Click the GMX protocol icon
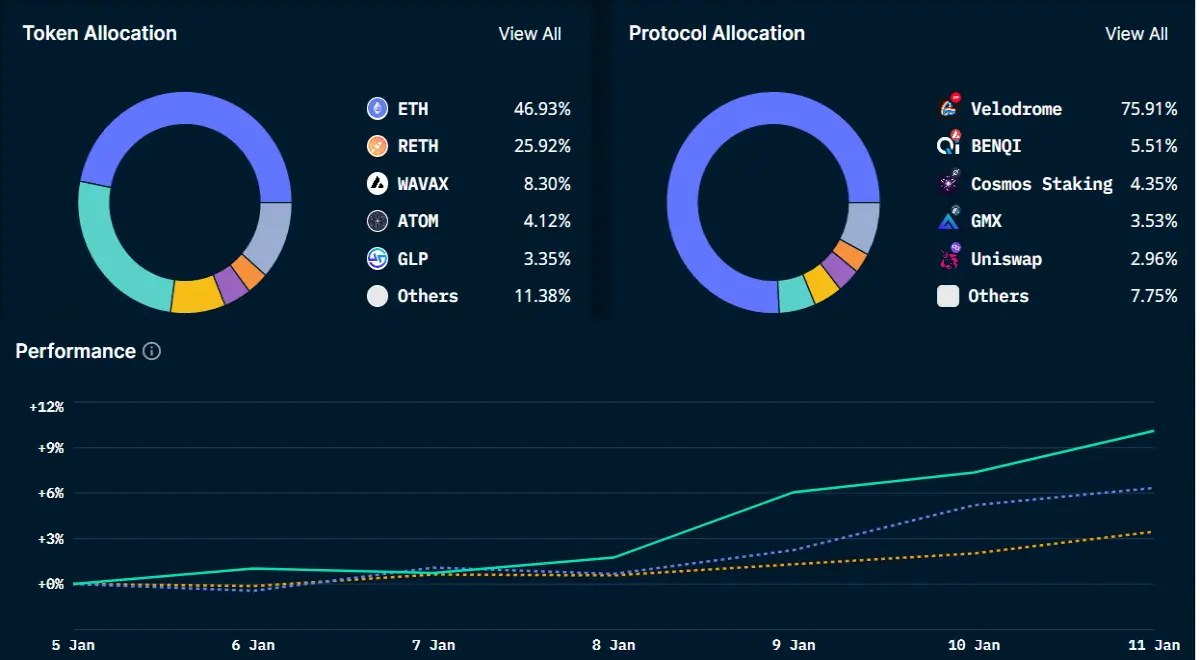Viewport: 1200px width, 660px height. coord(948,221)
